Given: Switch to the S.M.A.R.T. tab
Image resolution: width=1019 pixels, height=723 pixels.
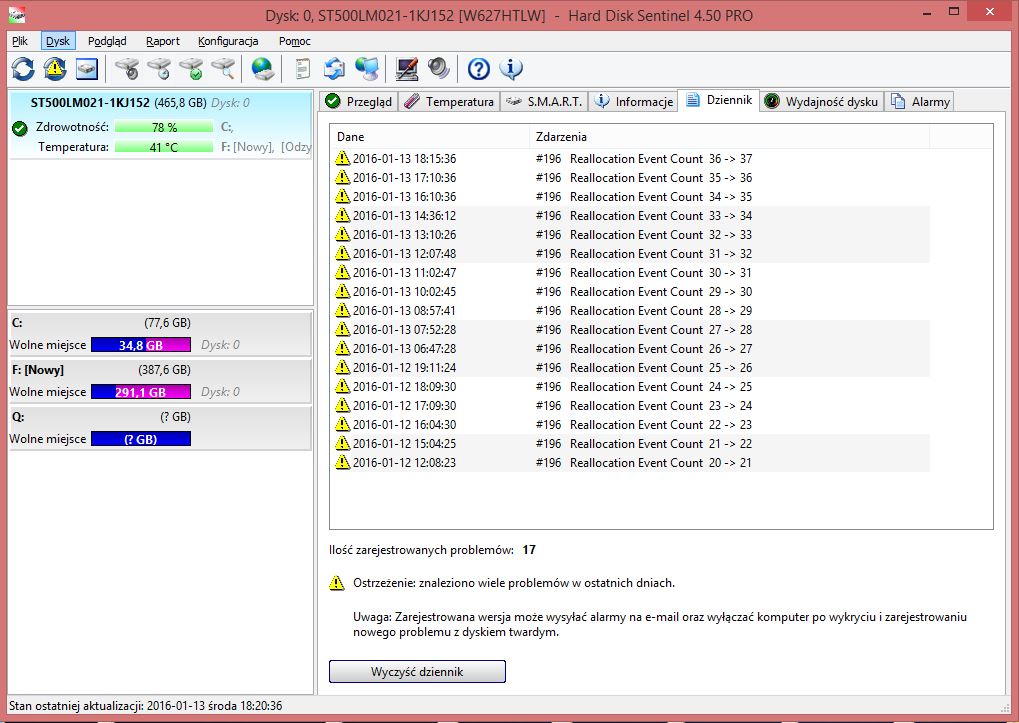Looking at the screenshot, I should point(544,101).
